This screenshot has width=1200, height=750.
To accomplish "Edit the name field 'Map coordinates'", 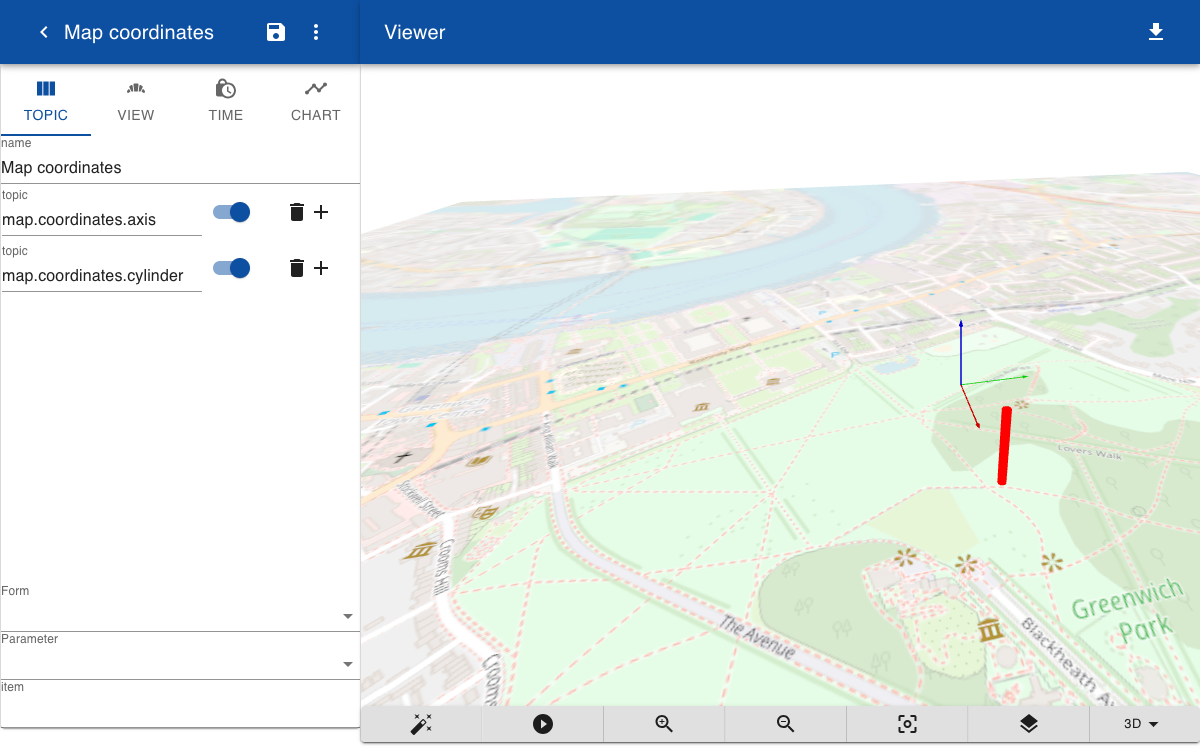I will click(x=180, y=168).
